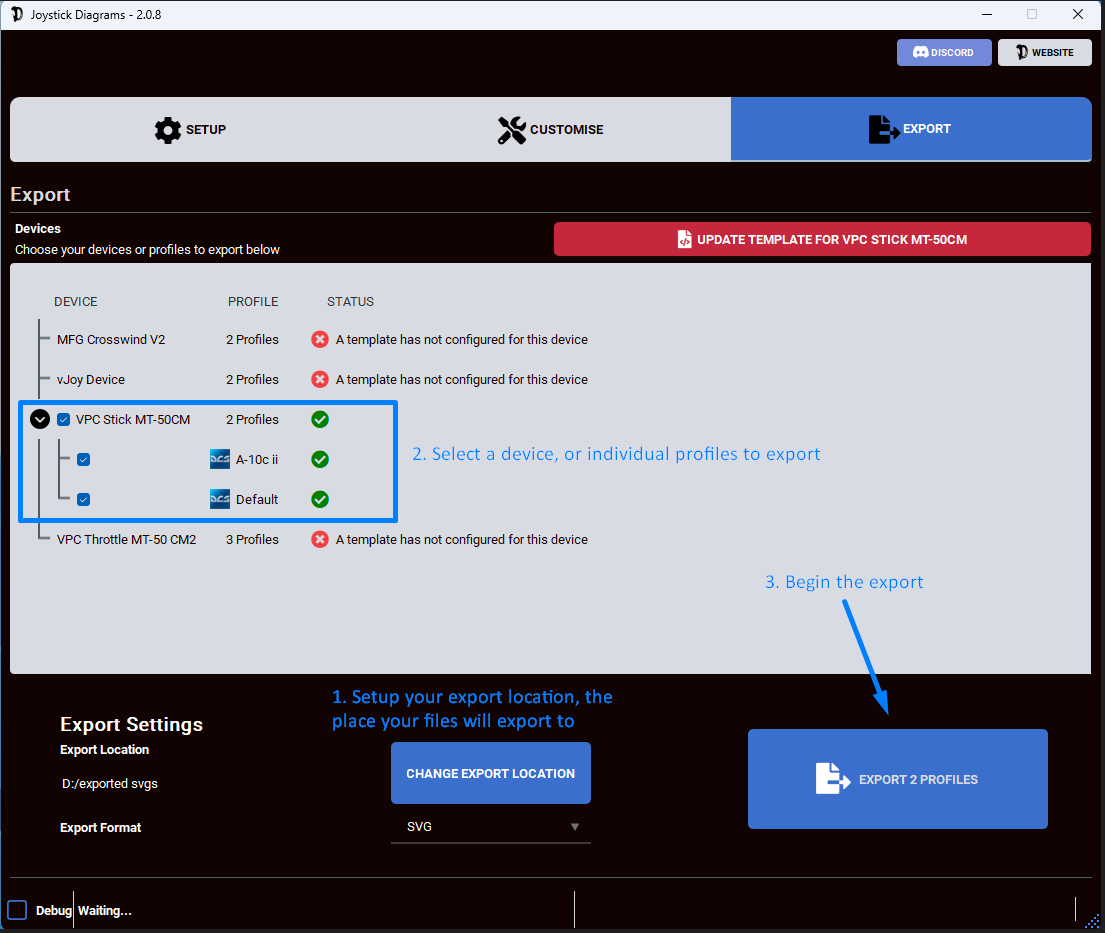Click the Discord logo icon
The height and width of the screenshot is (933, 1105).
point(920,52)
